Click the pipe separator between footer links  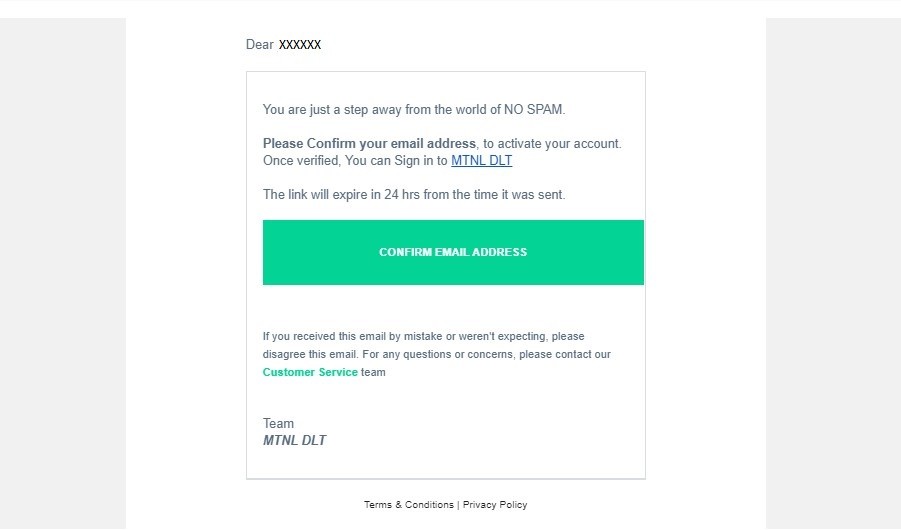click(458, 504)
